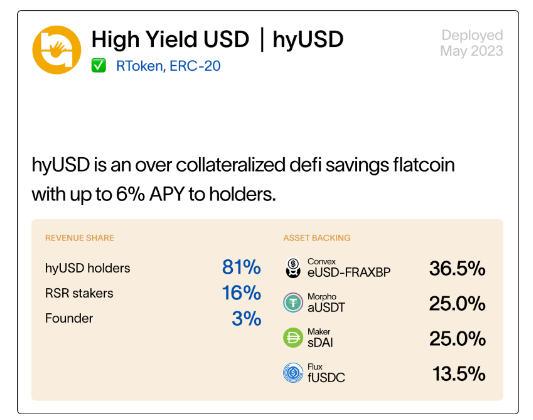533x420 pixels.
Task: Click the Deployed May 2023 label
Action: click(472, 43)
